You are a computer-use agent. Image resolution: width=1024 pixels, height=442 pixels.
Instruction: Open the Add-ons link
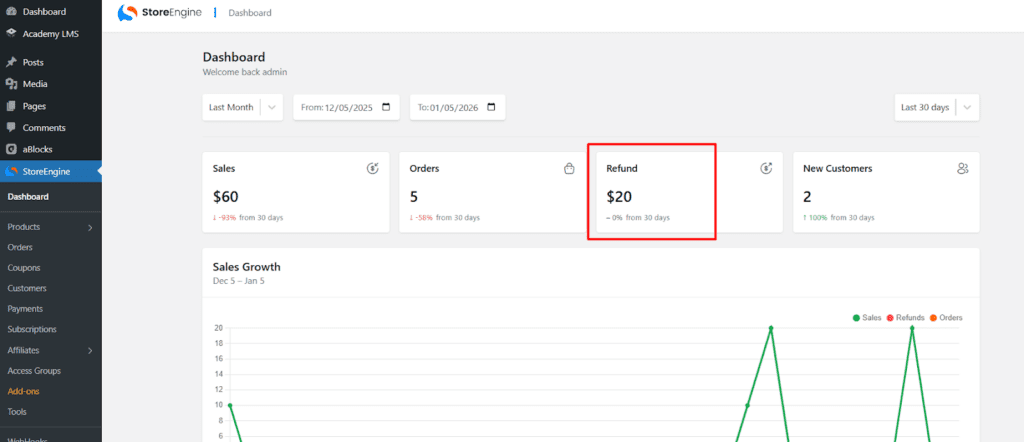coord(25,391)
